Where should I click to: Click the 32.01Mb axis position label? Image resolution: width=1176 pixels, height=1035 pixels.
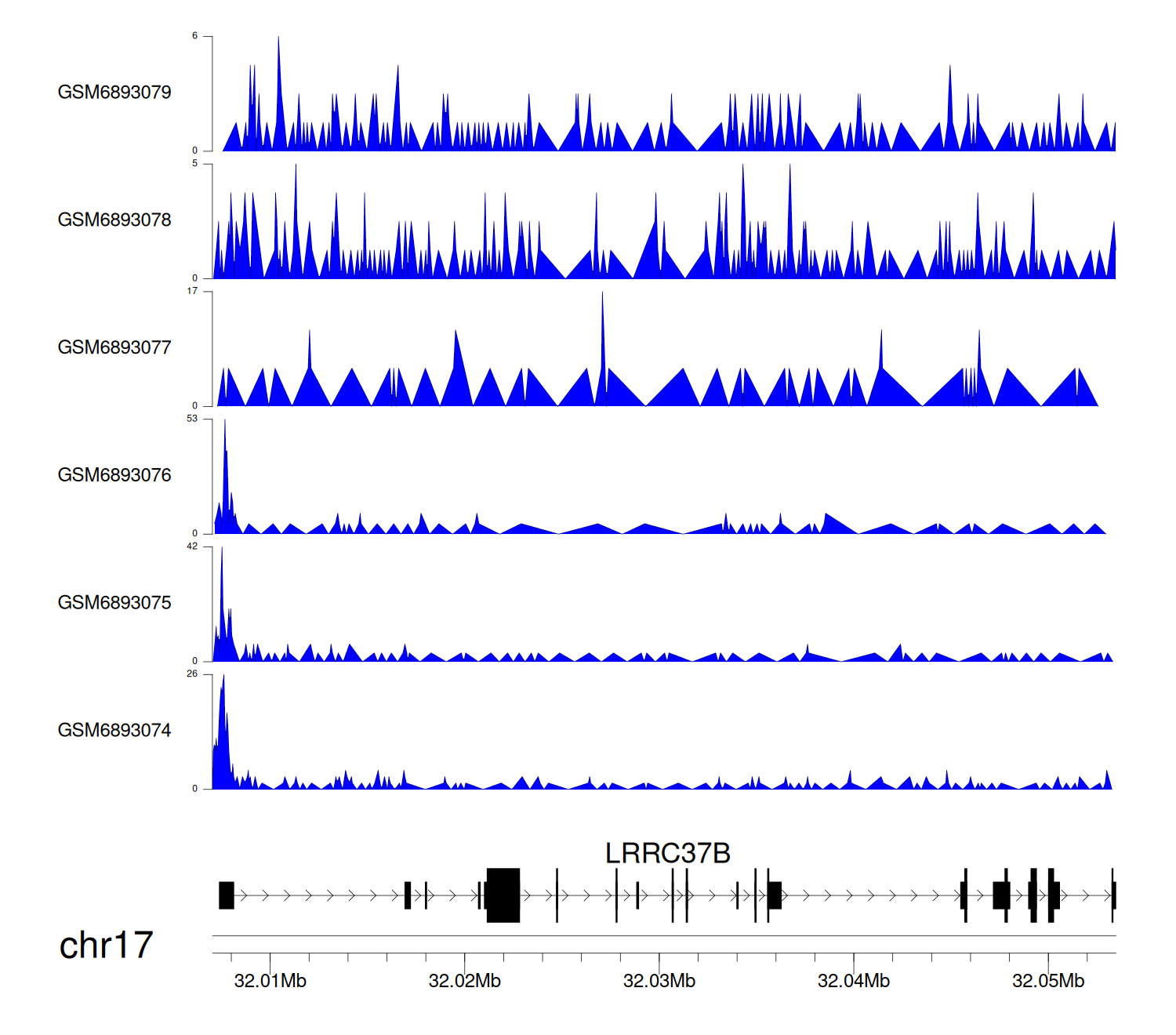pos(270,981)
